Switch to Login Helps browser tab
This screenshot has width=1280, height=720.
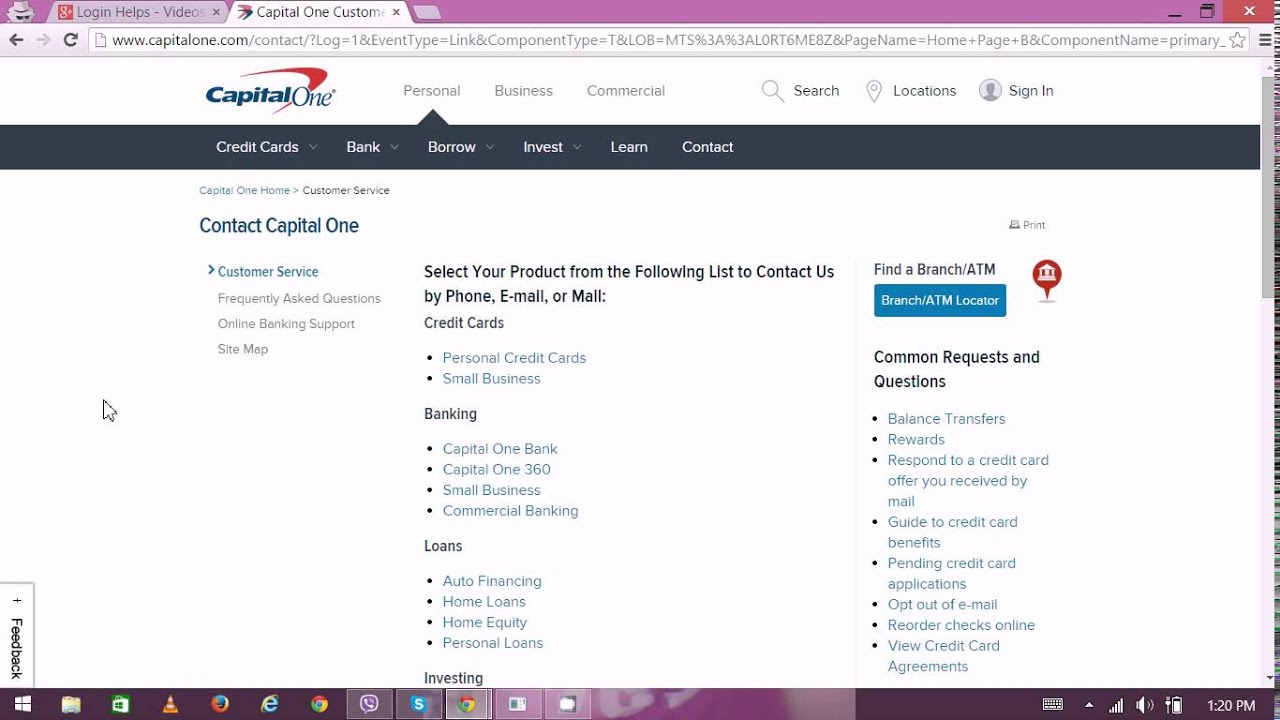[x=139, y=12]
